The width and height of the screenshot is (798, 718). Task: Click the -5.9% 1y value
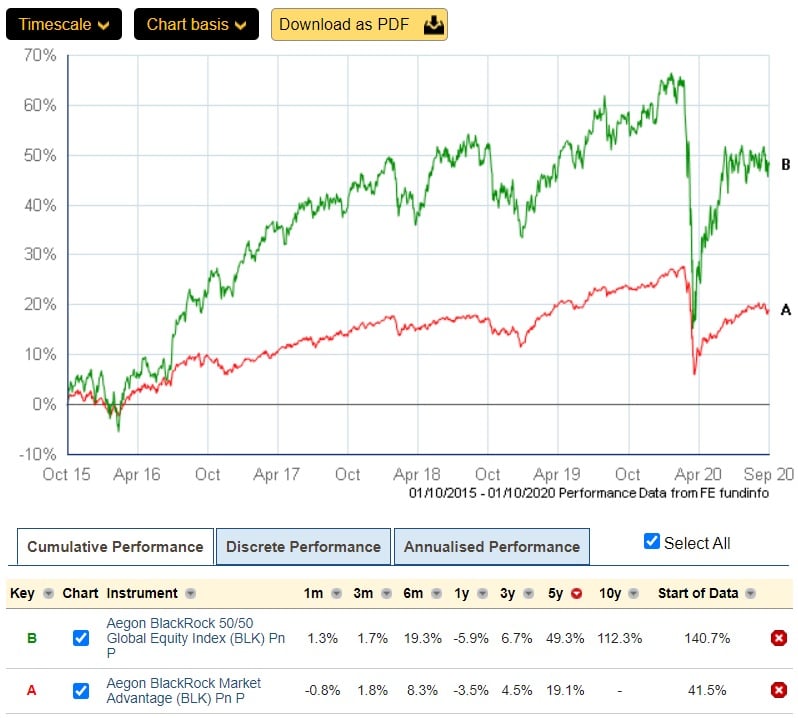[x=471, y=638]
